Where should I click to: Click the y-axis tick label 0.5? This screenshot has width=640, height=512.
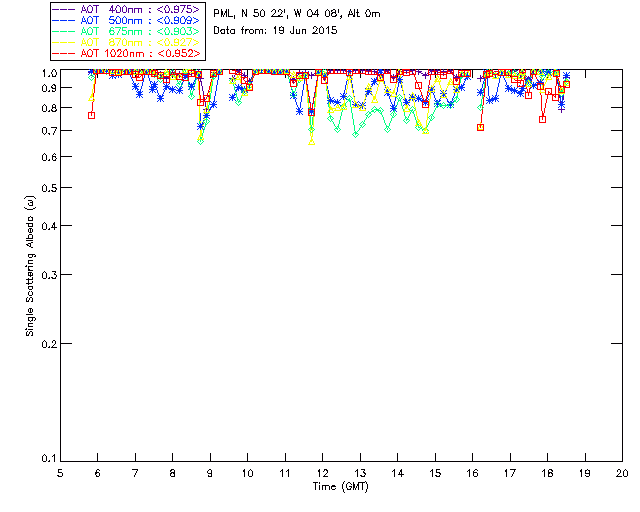49,188
